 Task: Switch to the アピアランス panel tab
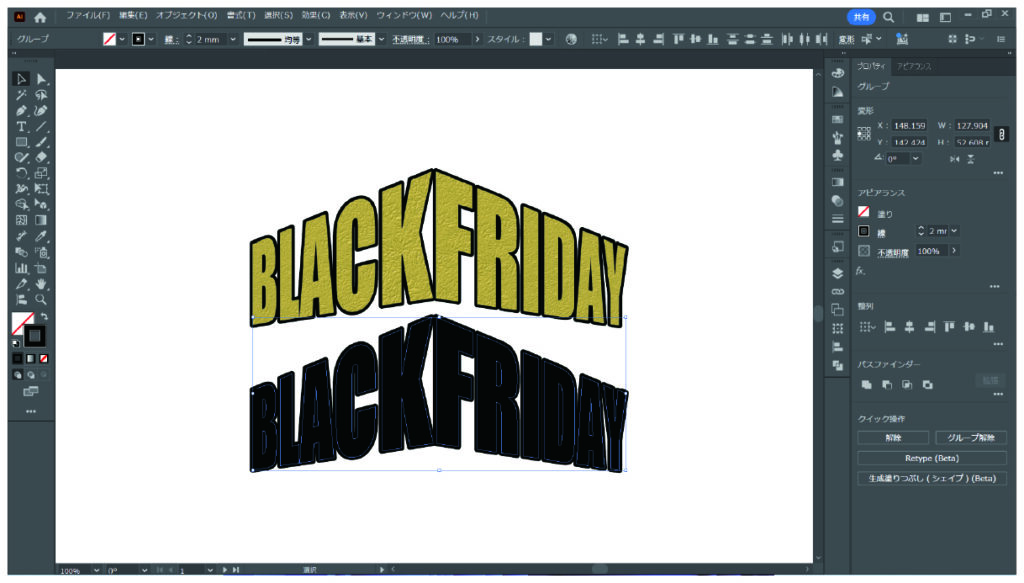[x=914, y=66]
